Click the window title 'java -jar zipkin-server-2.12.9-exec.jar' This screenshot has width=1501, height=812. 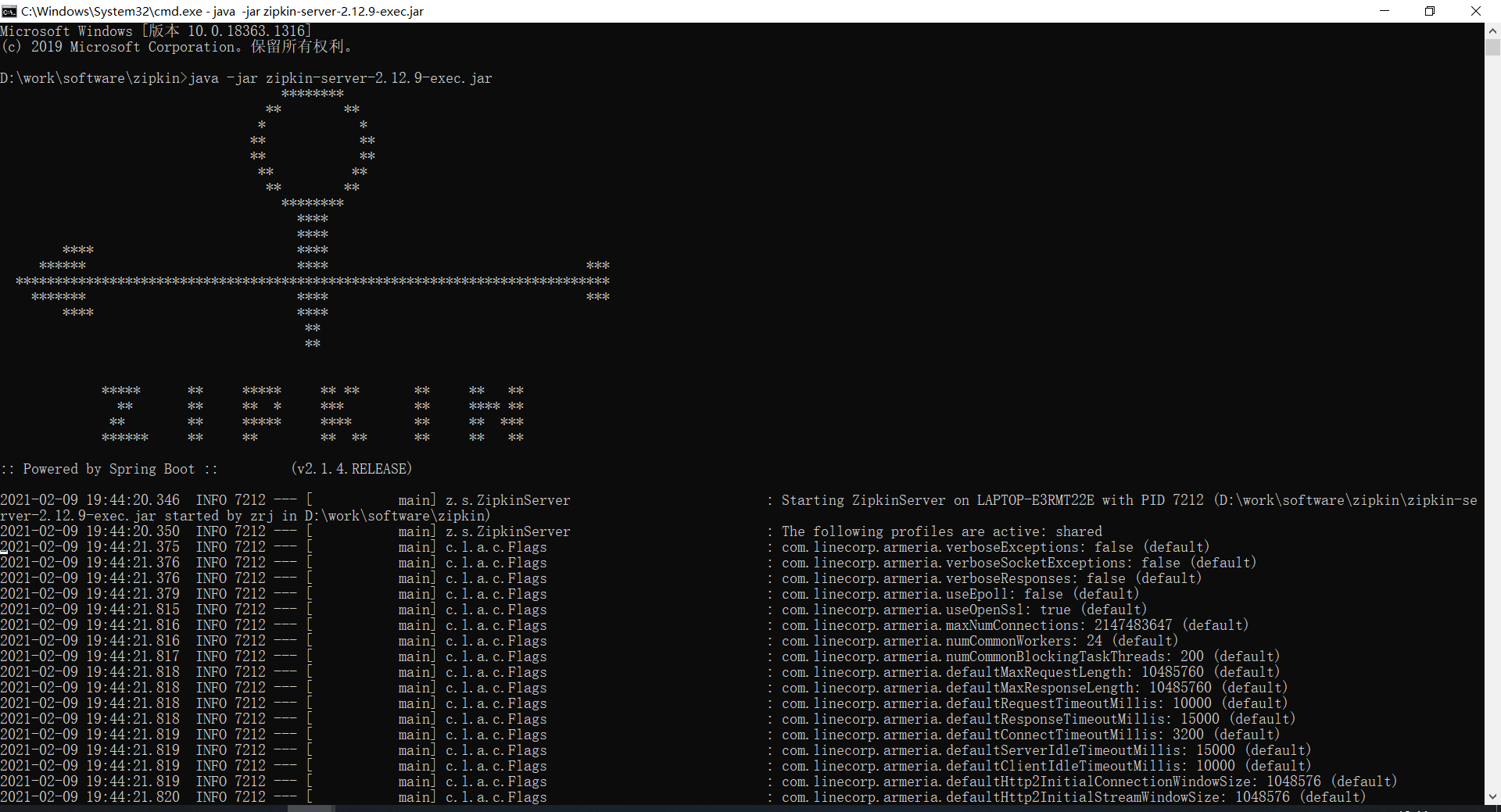(x=318, y=12)
